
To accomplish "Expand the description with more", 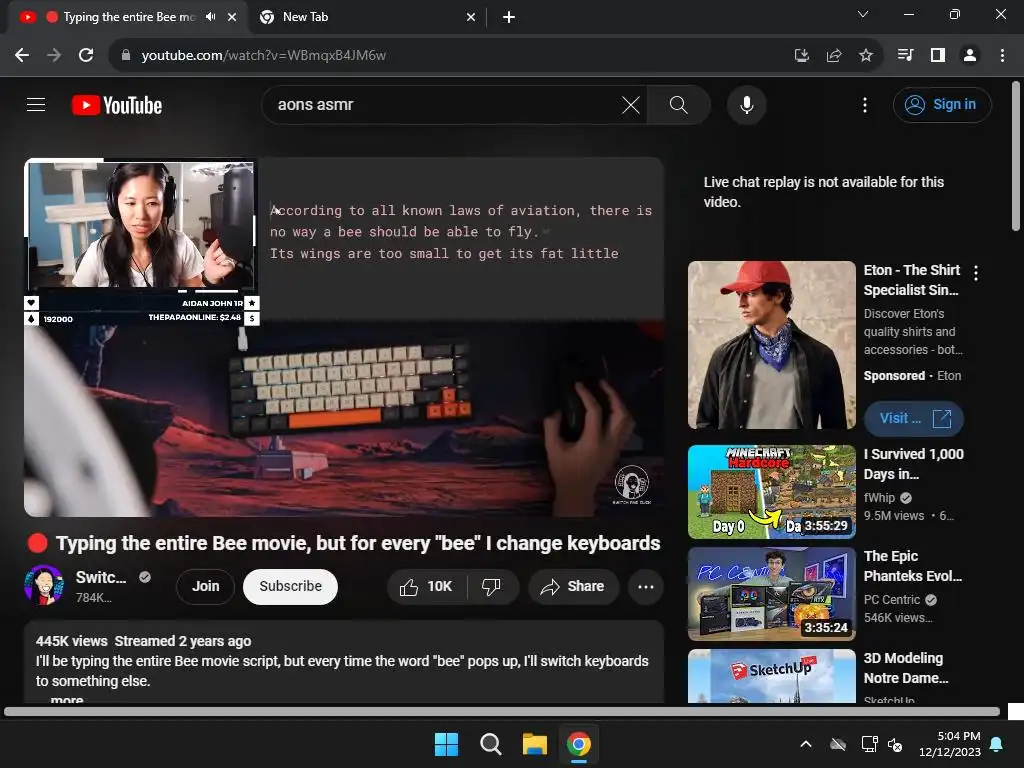I will coord(67,700).
